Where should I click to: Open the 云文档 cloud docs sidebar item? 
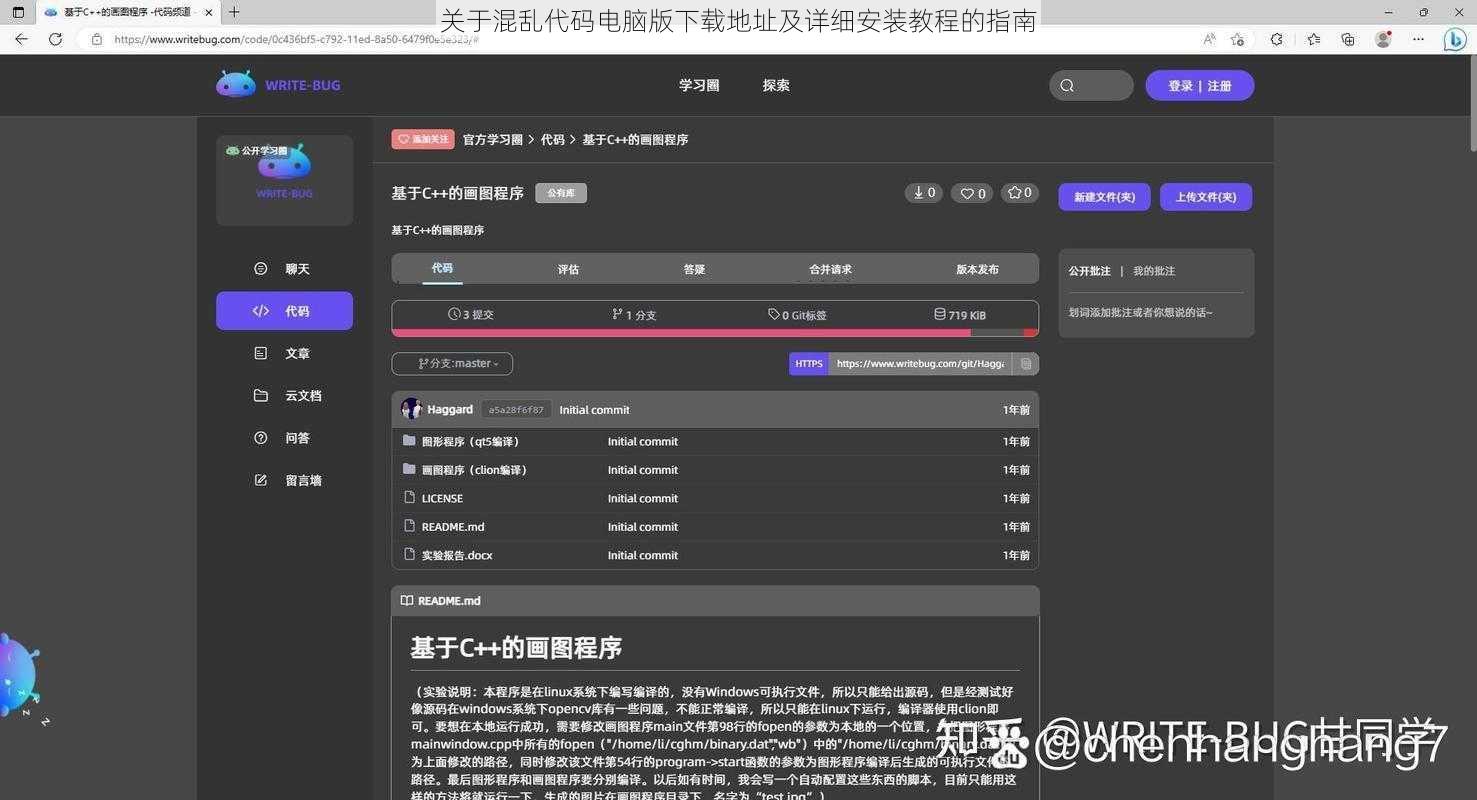tap(284, 396)
